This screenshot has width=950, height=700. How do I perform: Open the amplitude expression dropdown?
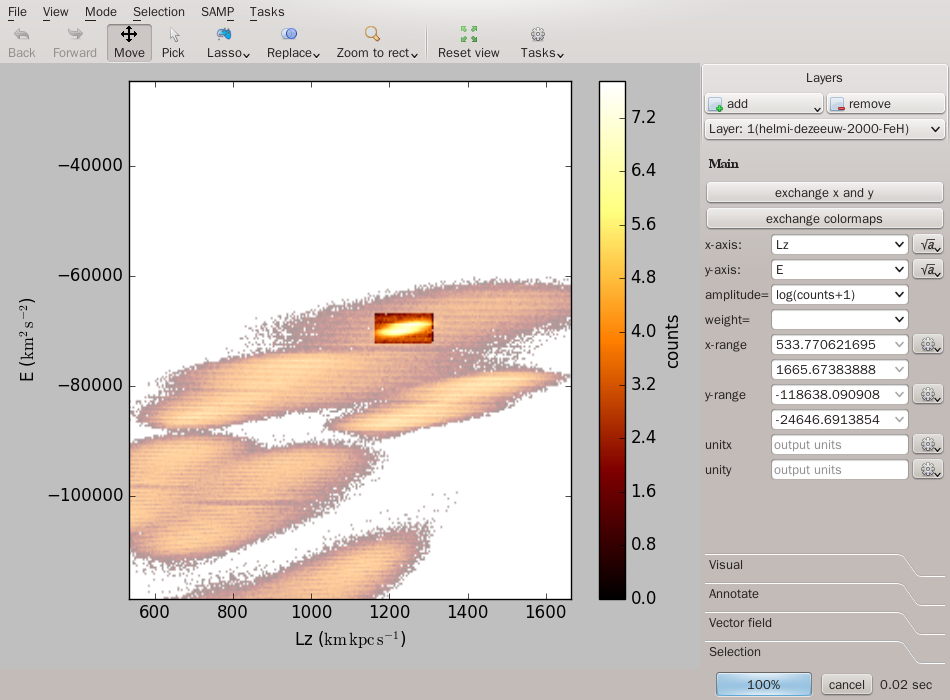tap(839, 294)
